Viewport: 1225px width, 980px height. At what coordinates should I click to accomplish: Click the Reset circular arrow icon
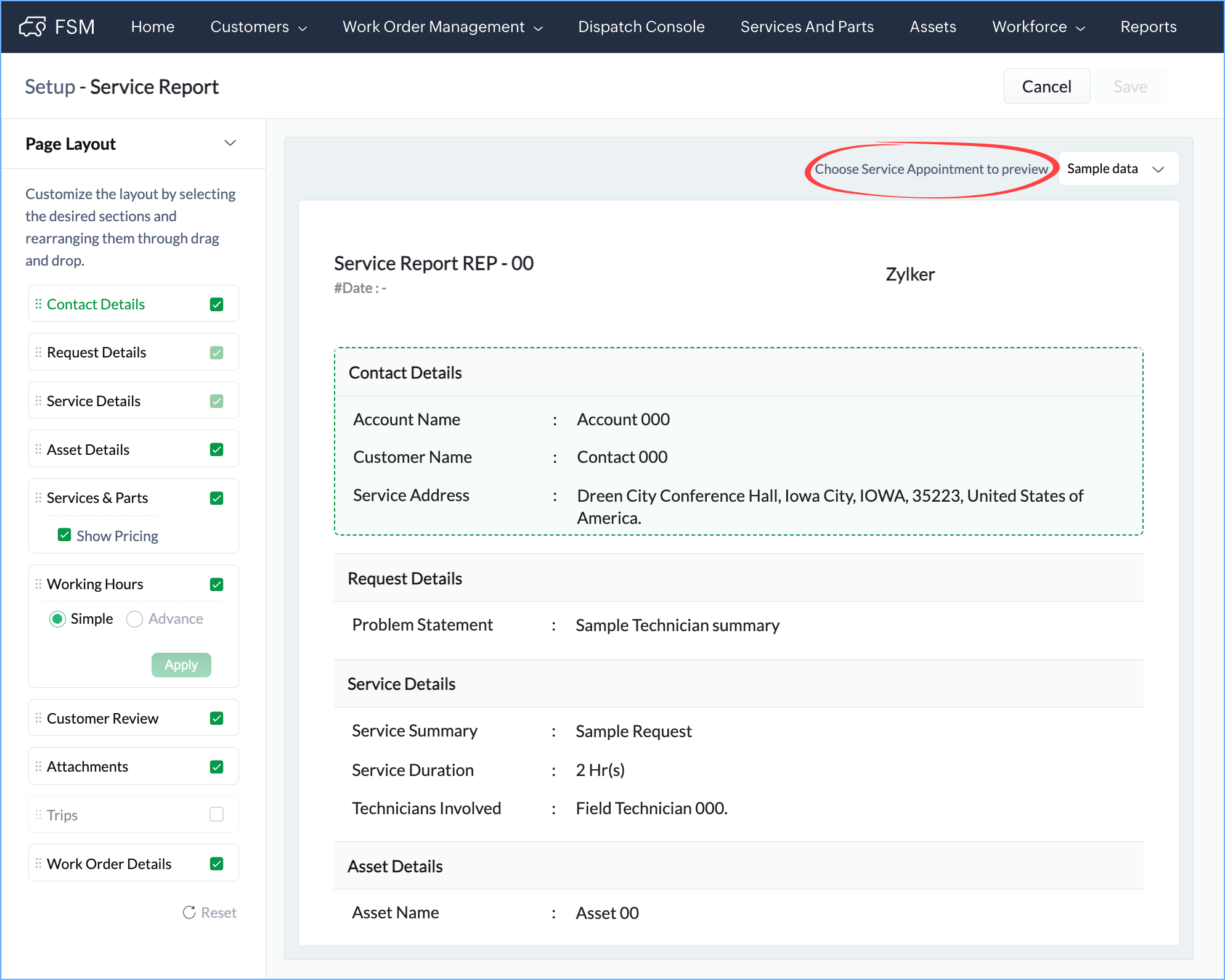coord(189,912)
